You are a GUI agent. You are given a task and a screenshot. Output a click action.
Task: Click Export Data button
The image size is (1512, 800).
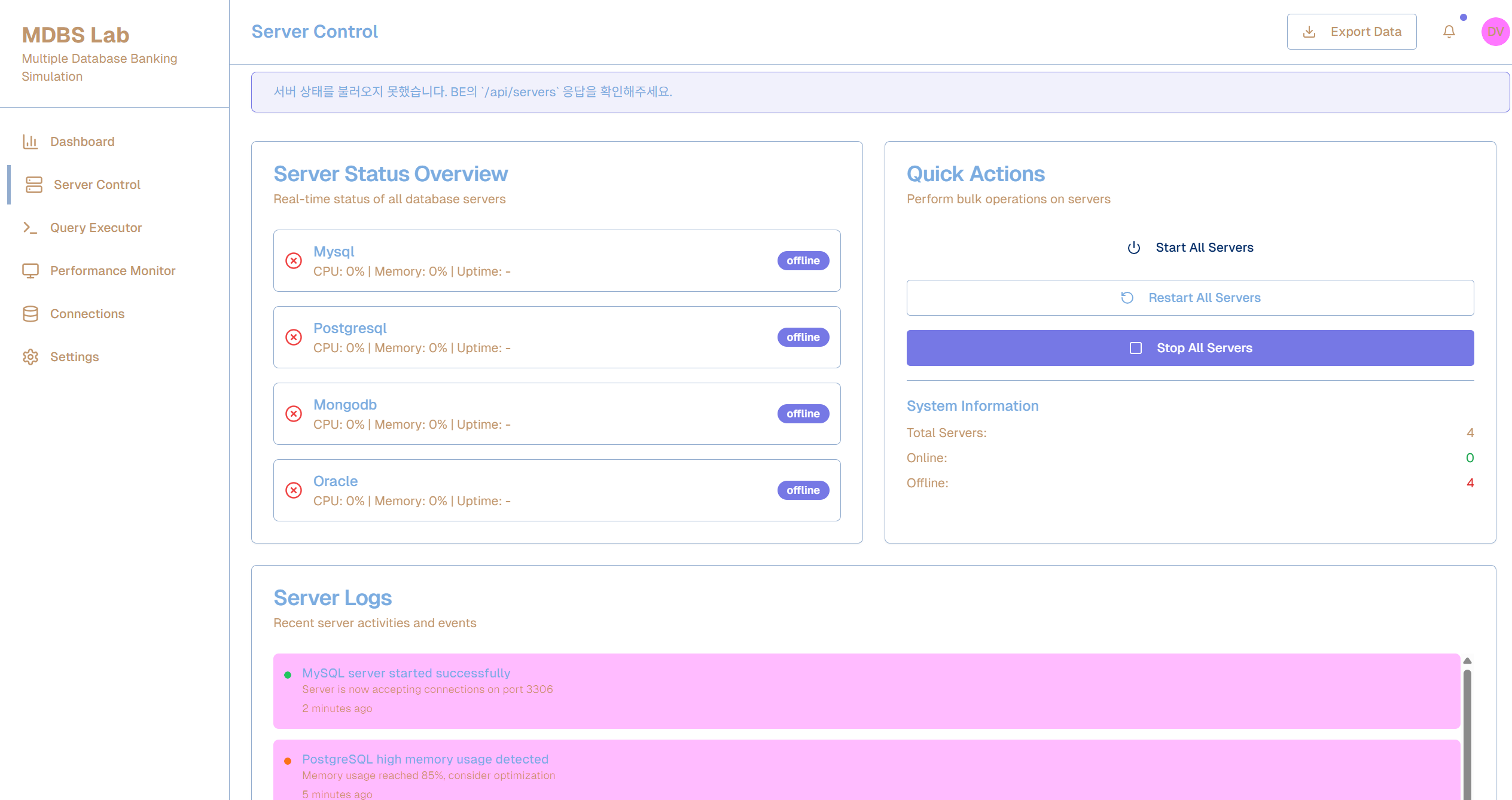click(x=1352, y=32)
